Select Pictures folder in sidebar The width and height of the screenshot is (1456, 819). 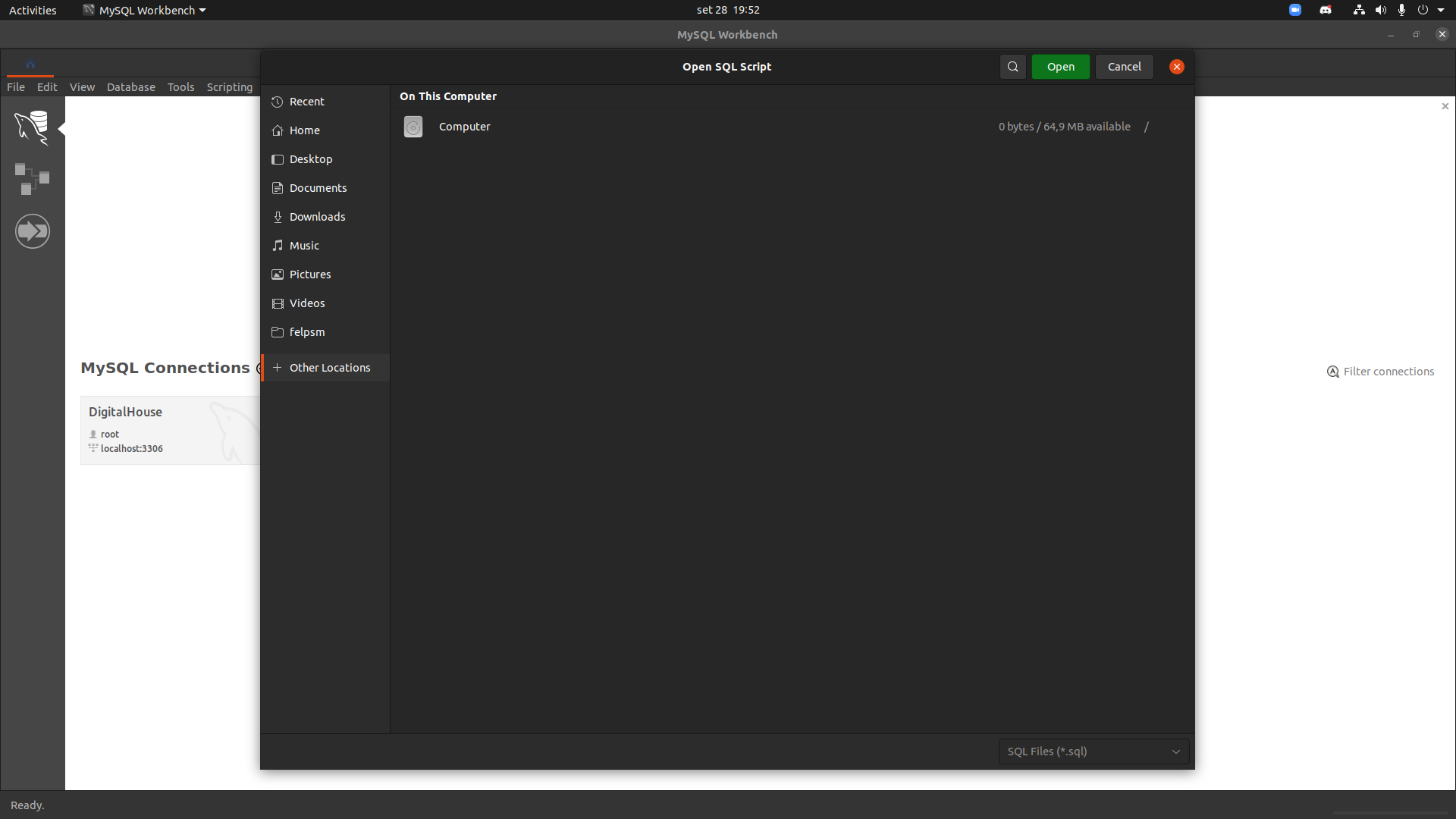(x=325, y=275)
